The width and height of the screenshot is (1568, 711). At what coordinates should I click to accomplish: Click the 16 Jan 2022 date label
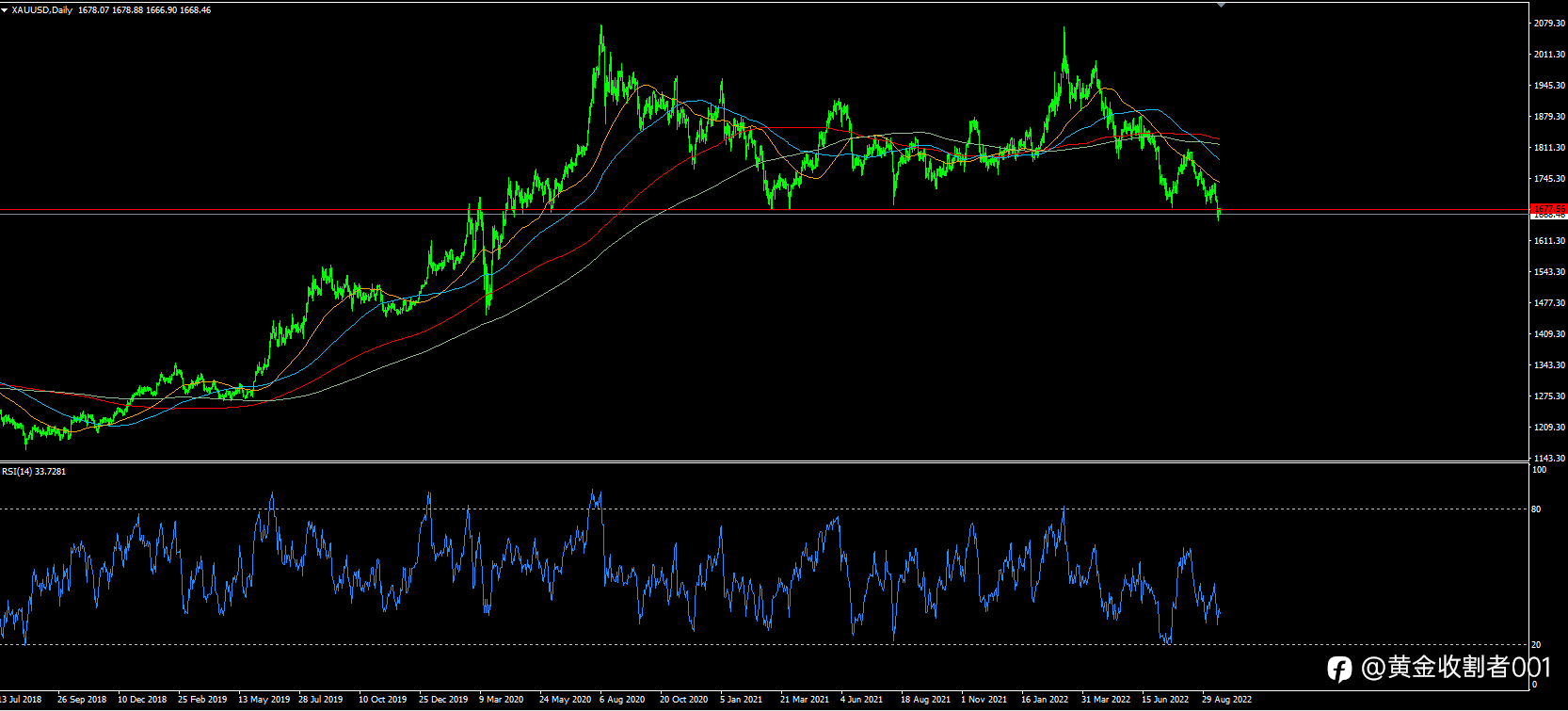1045,700
